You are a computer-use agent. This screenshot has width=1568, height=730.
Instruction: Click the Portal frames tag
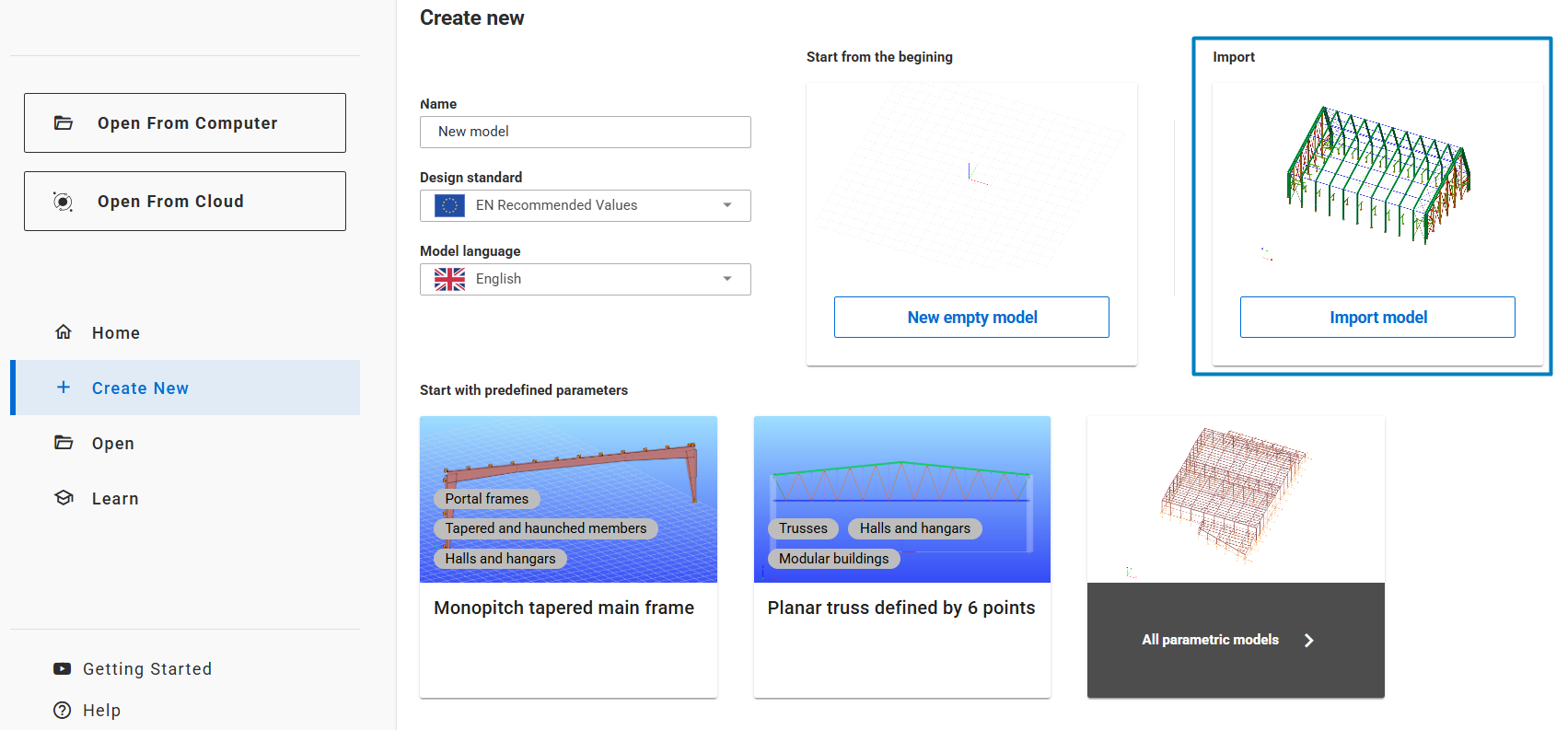pos(487,499)
